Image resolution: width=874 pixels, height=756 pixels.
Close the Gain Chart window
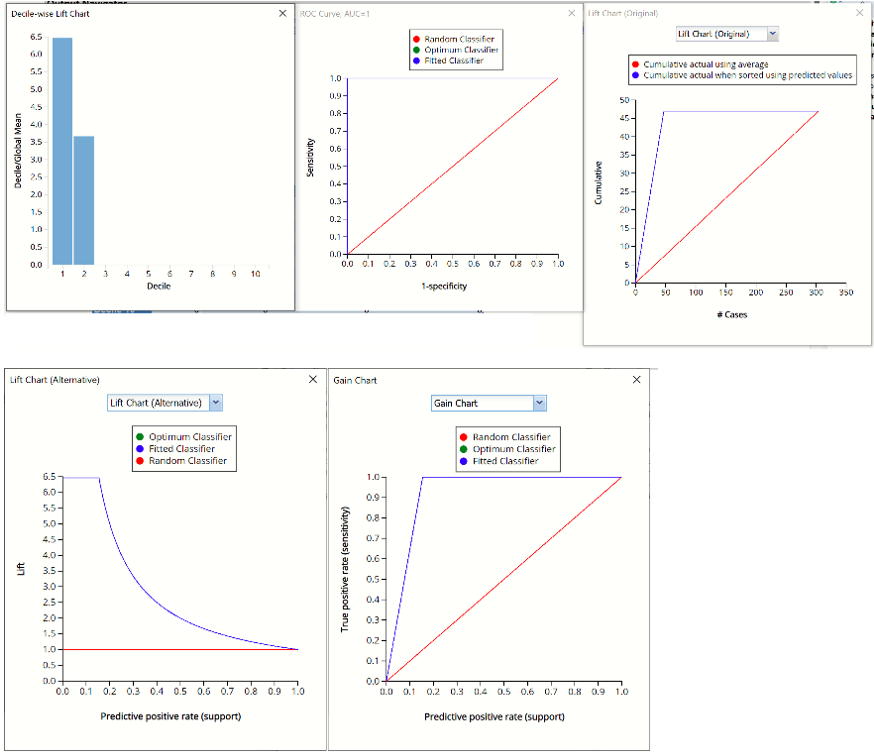(x=637, y=380)
